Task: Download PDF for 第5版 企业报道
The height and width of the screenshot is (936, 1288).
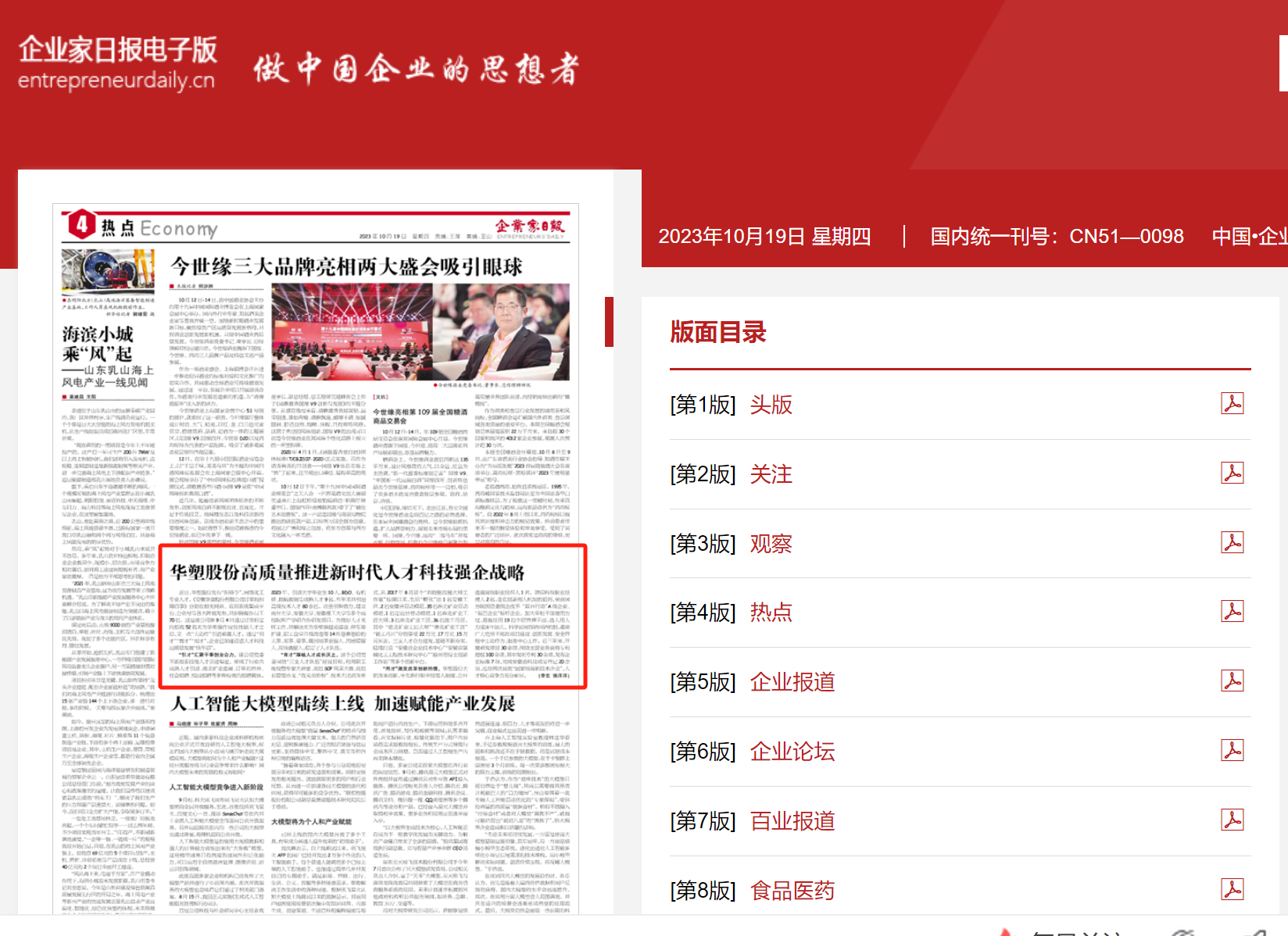Action: (1232, 681)
